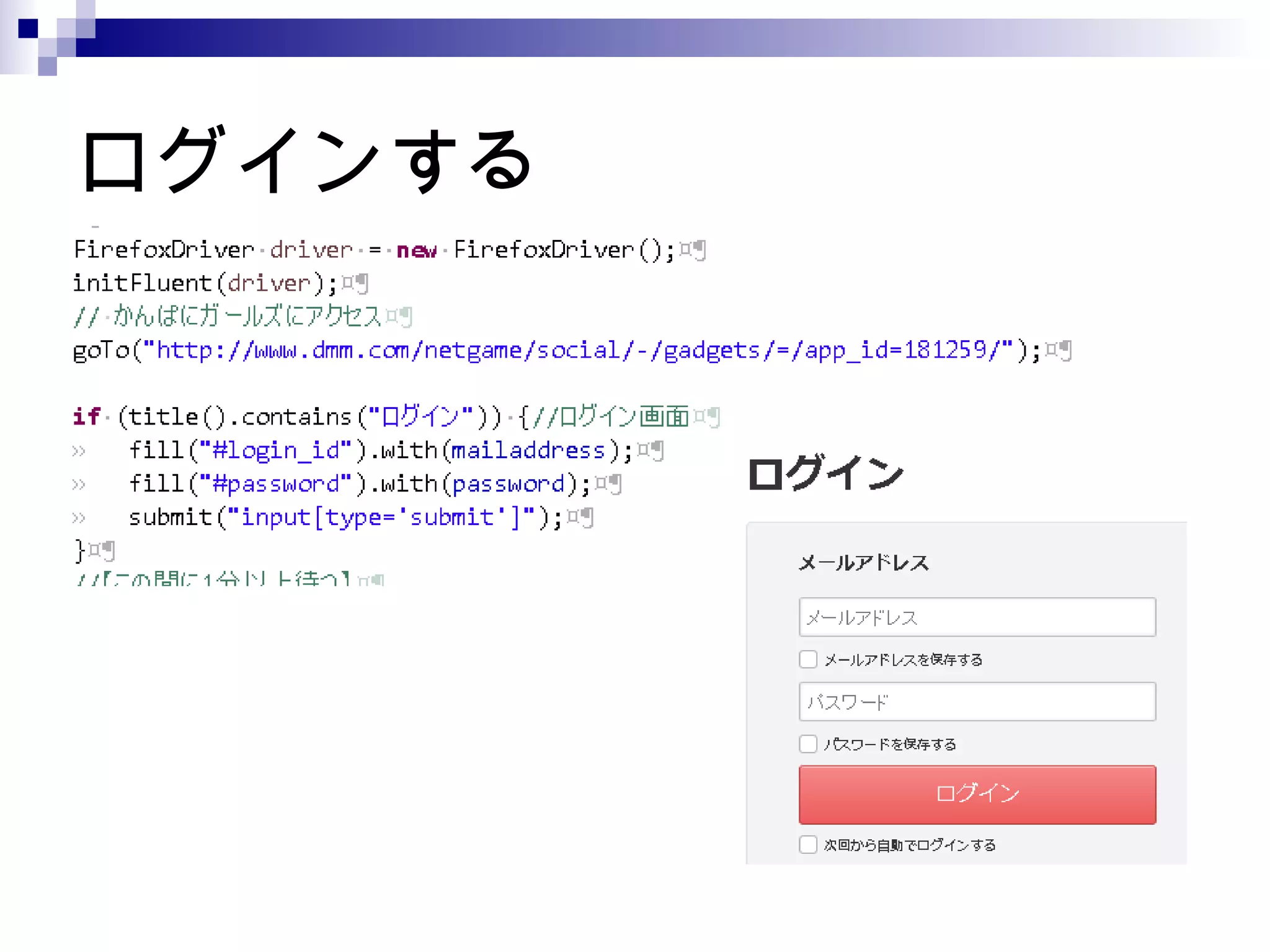Check the パスワードを保存する checkbox
Image resolution: width=1270 pixels, height=952 pixels.
pos(808,744)
